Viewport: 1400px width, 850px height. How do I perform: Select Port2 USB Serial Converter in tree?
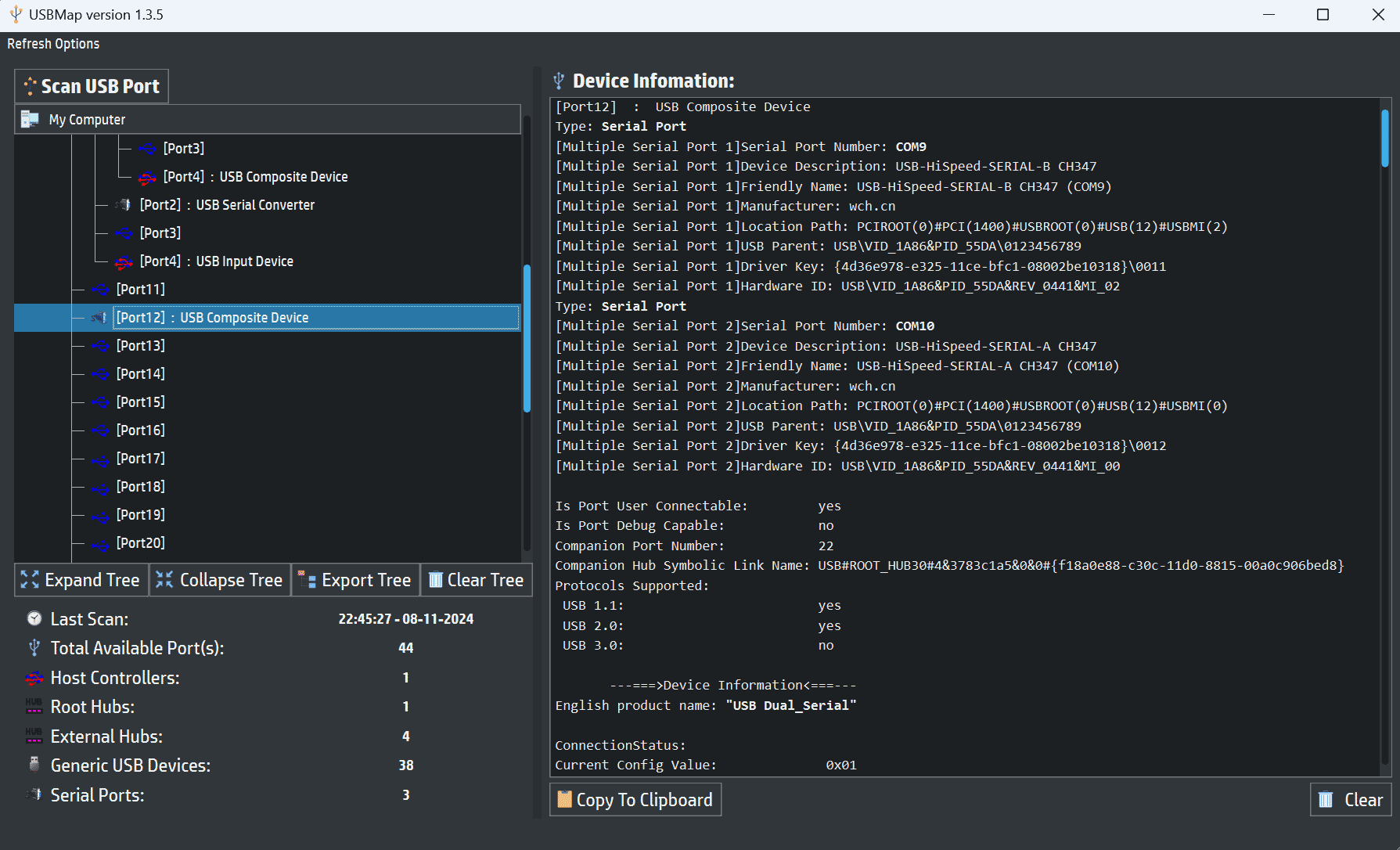[227, 205]
